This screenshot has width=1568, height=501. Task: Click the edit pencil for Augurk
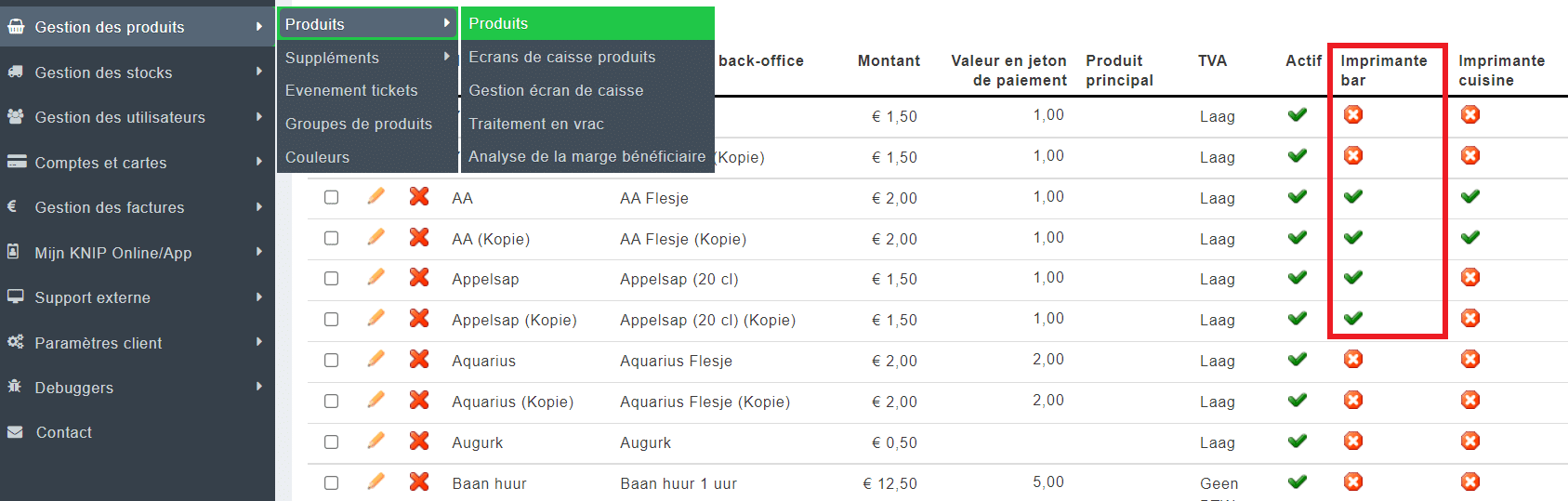[376, 441]
